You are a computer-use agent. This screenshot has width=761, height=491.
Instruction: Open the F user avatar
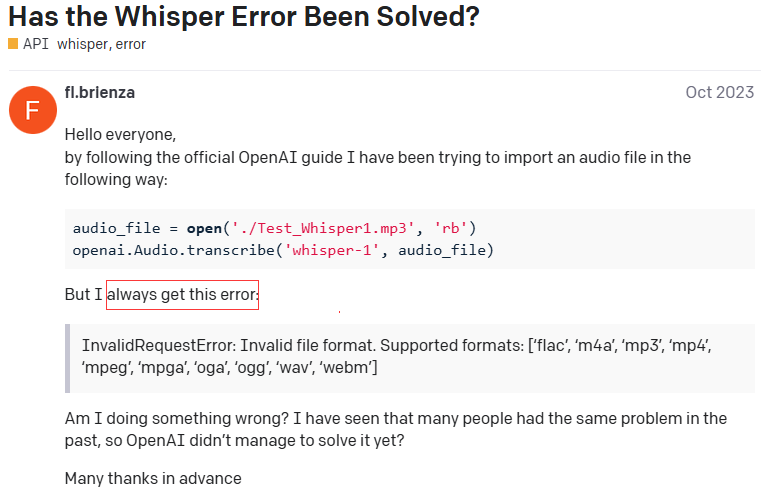click(31, 110)
